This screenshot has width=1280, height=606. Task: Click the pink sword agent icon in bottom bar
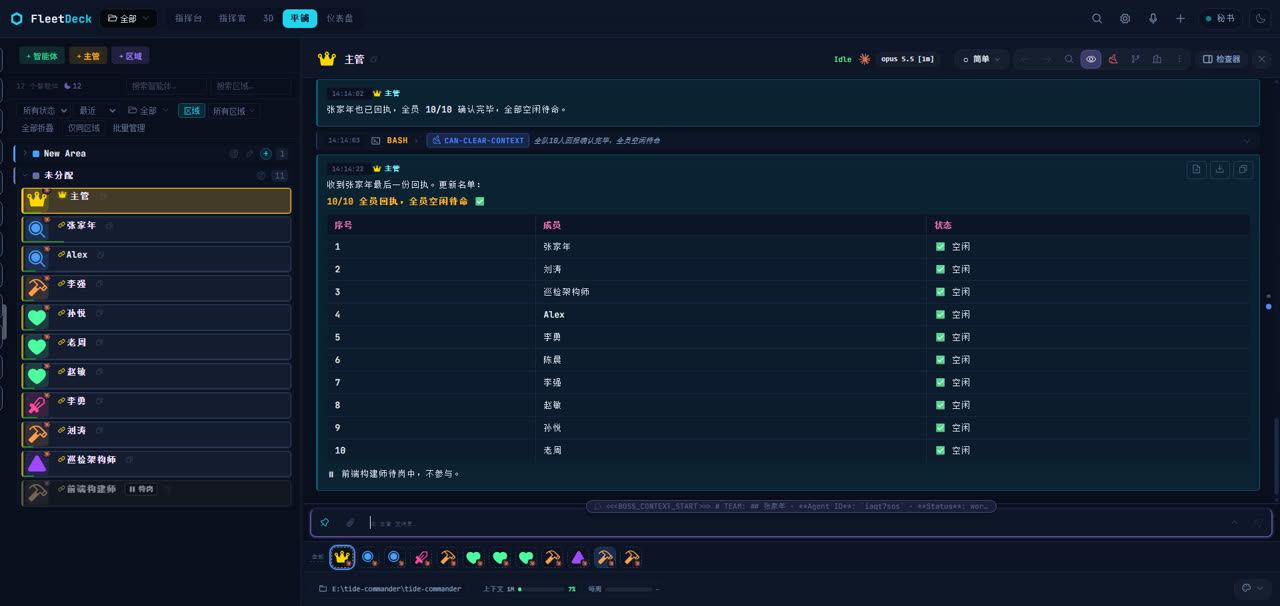(422, 557)
